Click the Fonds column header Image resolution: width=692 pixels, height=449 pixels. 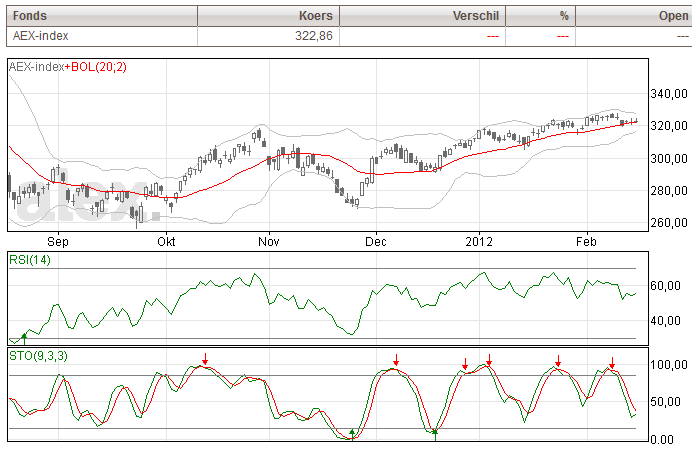pos(102,16)
